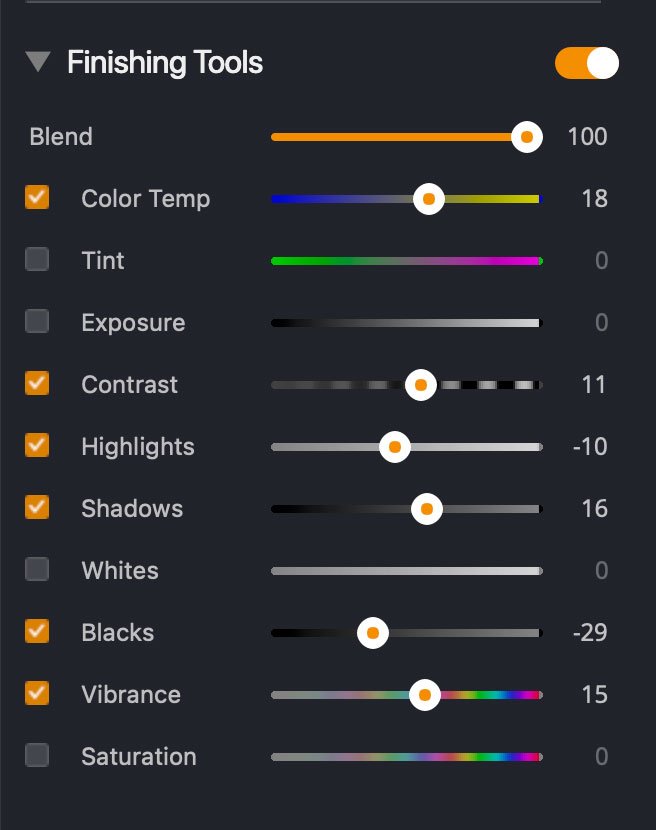Disable the Blacks adjustment checkbox
Image resolution: width=656 pixels, height=830 pixels.
coord(37,632)
